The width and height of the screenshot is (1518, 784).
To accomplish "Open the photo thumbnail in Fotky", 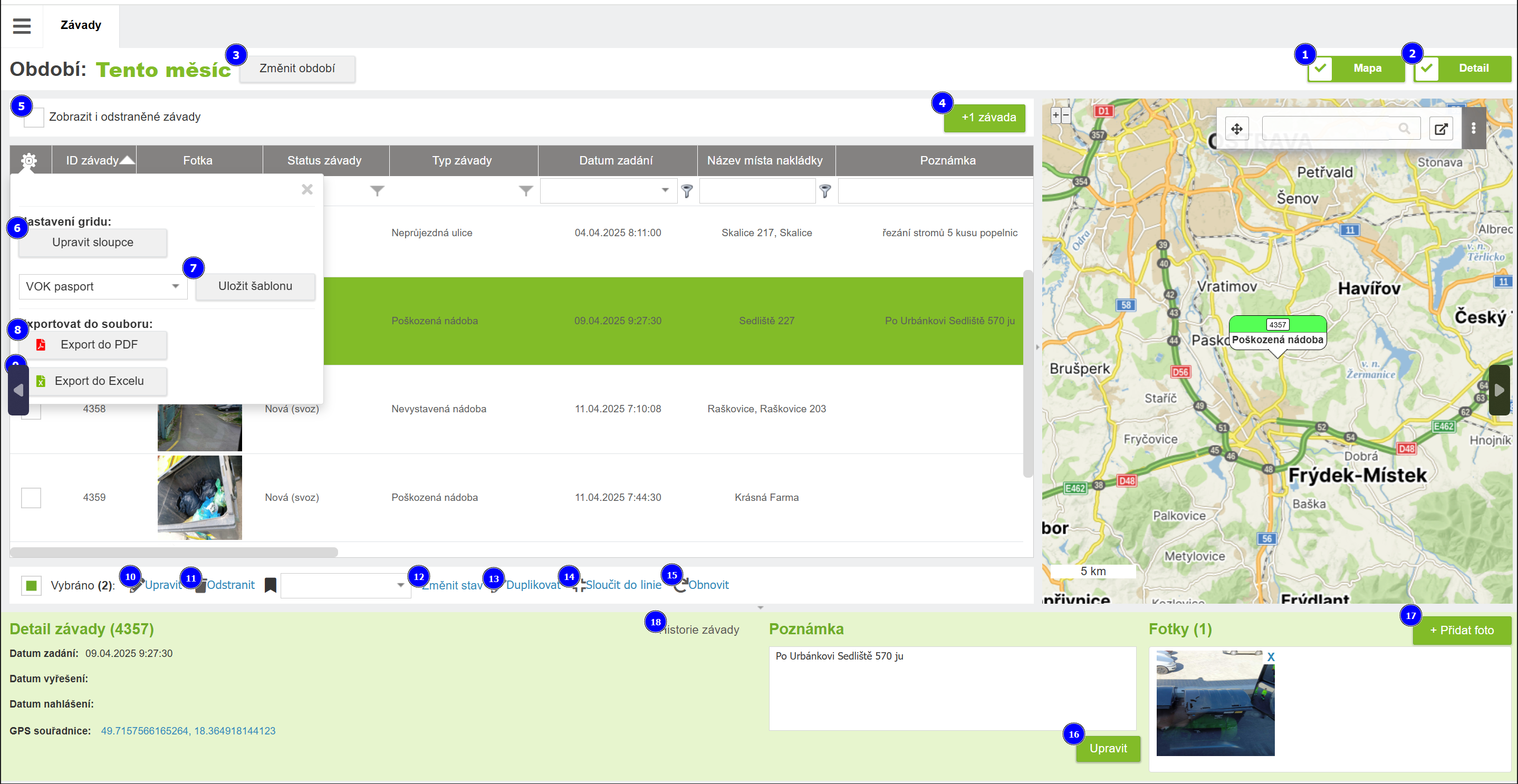I will point(1215,703).
